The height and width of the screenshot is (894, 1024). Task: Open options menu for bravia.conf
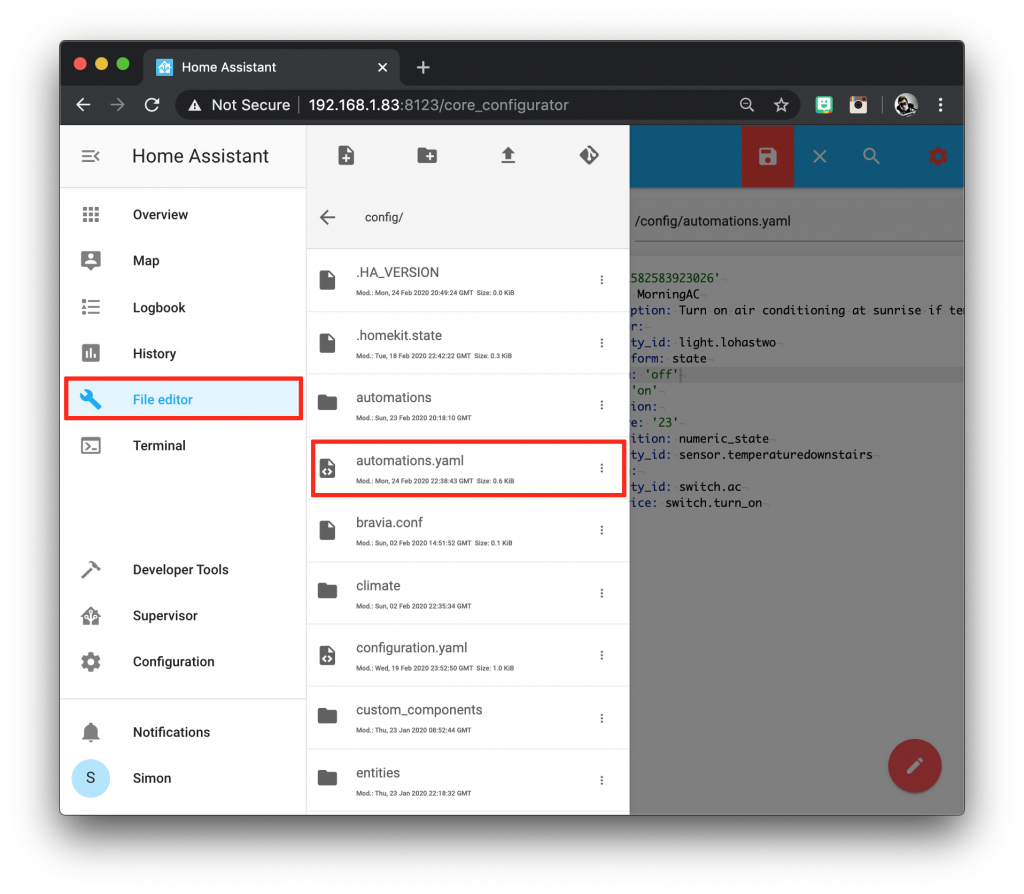[601, 530]
